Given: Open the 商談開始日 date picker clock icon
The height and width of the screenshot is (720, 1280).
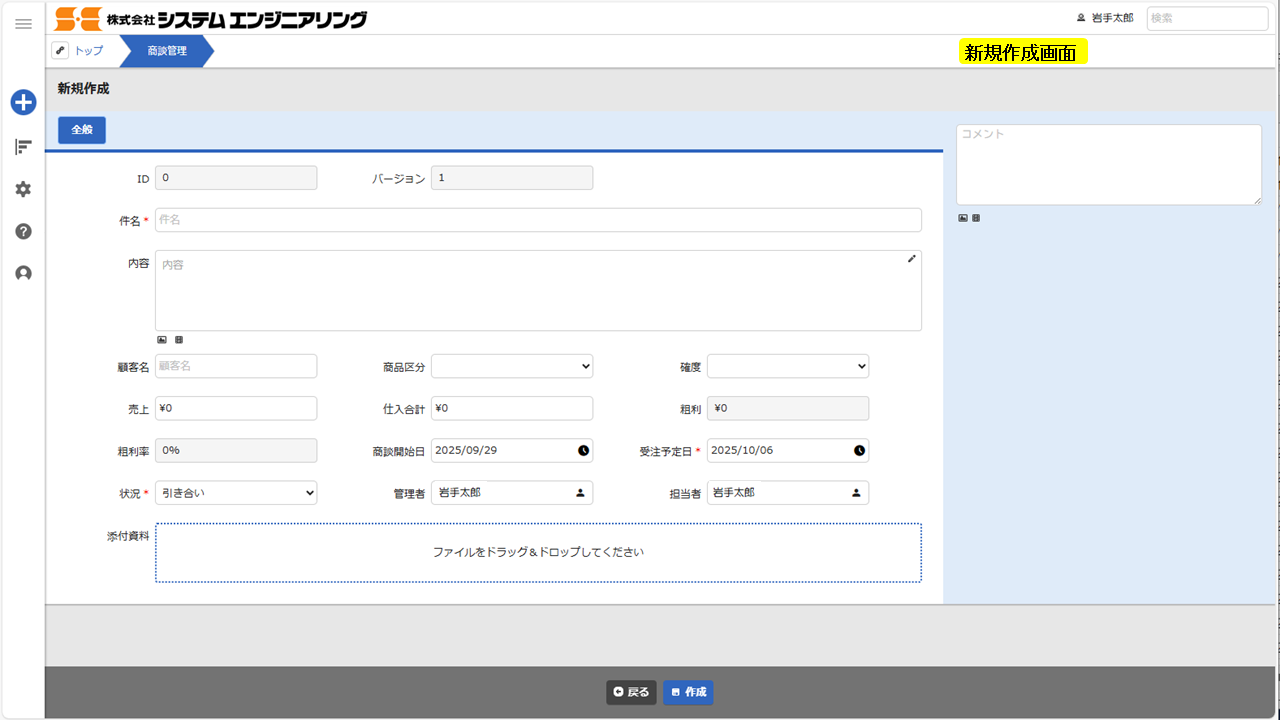Looking at the screenshot, I should click(583, 451).
